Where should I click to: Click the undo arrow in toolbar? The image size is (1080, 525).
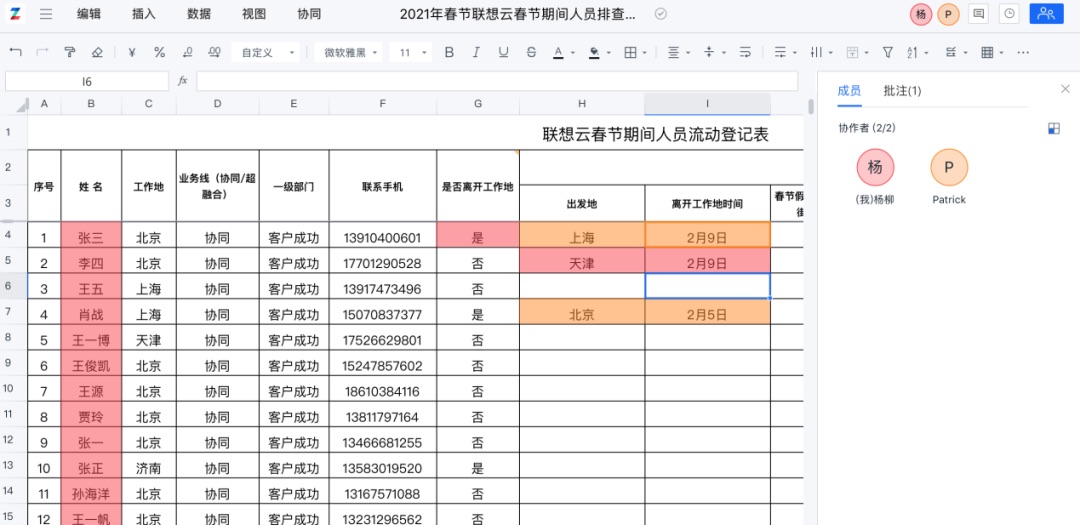[16, 52]
